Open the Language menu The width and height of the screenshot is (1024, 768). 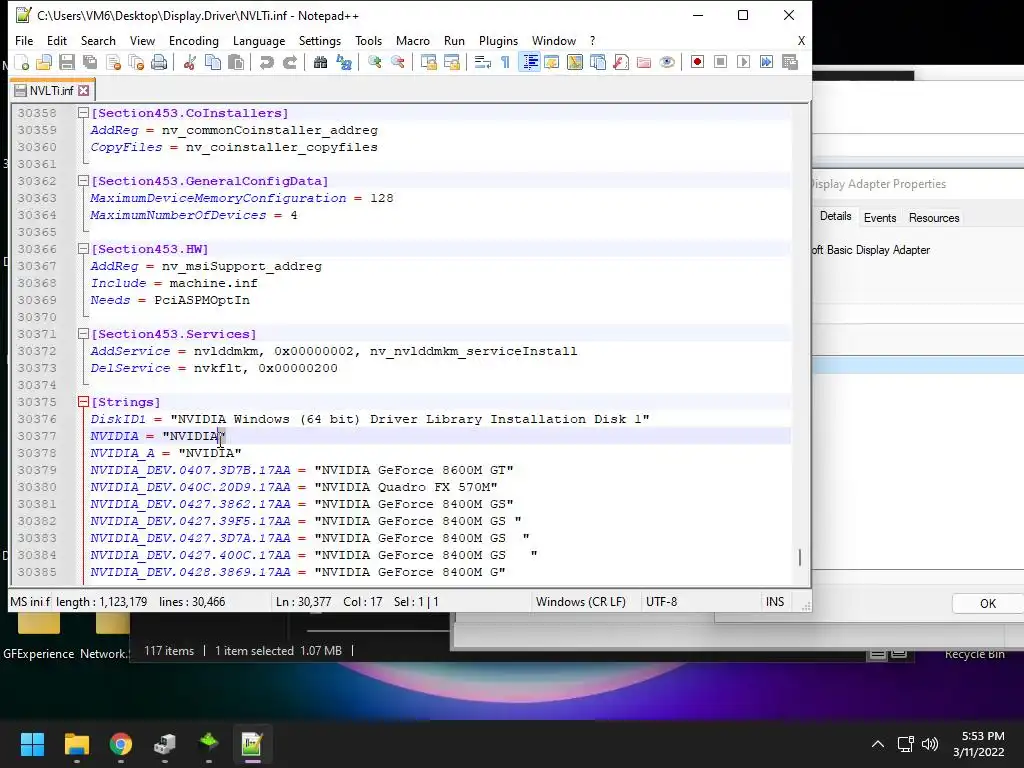coord(259,40)
